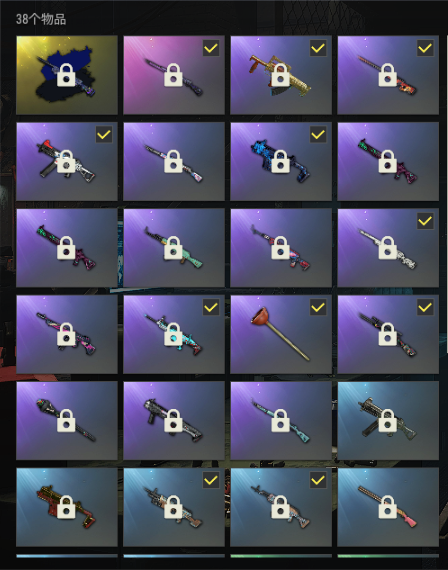Select the pink-stock shotgun skin tile

click(388, 507)
